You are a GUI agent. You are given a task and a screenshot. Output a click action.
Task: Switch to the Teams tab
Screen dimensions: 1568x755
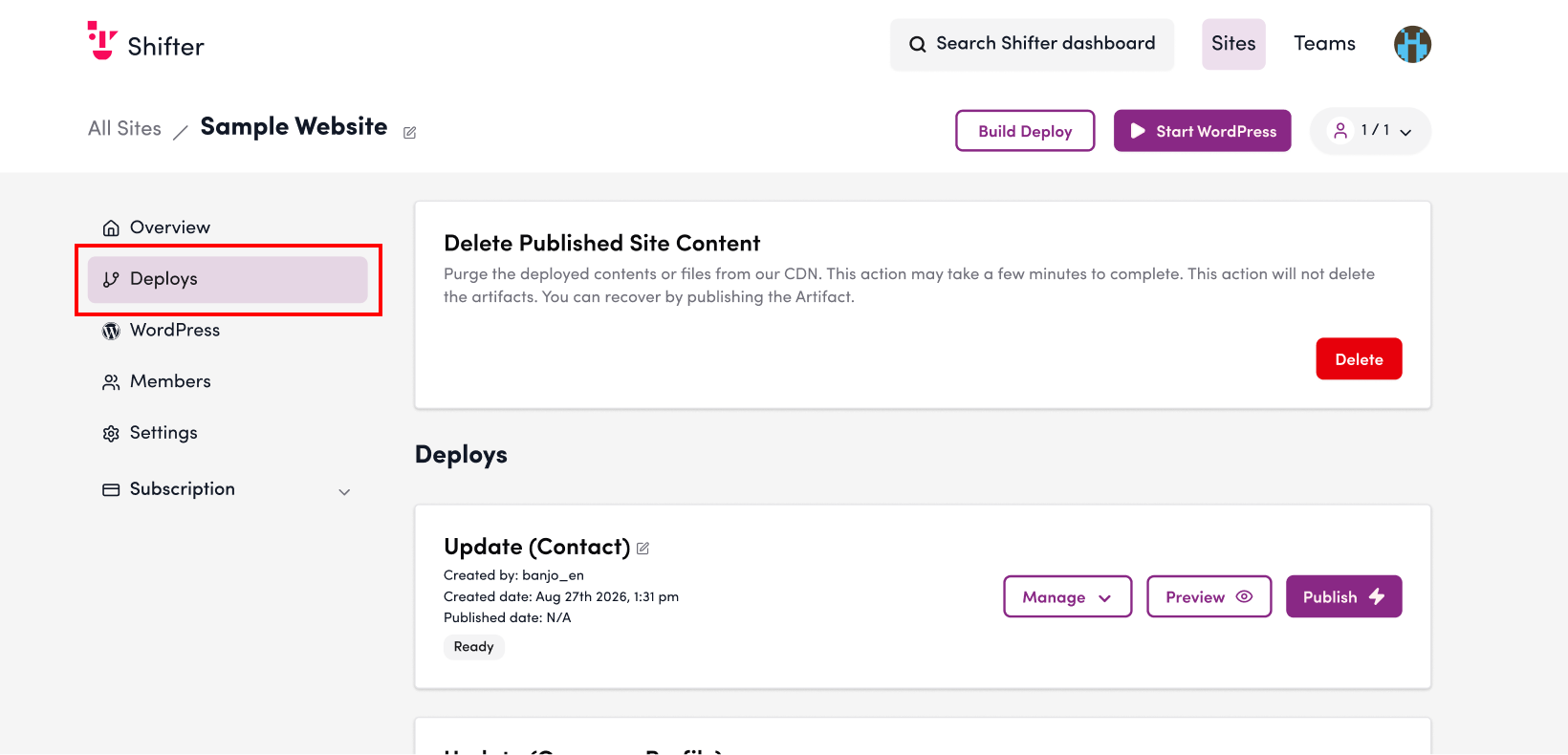(1324, 44)
